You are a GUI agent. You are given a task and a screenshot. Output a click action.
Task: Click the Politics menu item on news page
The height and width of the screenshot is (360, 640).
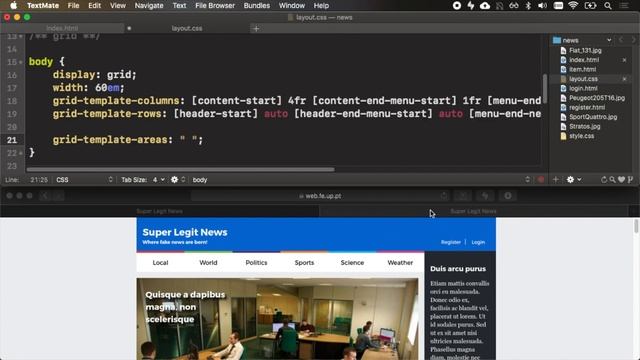coord(256,262)
